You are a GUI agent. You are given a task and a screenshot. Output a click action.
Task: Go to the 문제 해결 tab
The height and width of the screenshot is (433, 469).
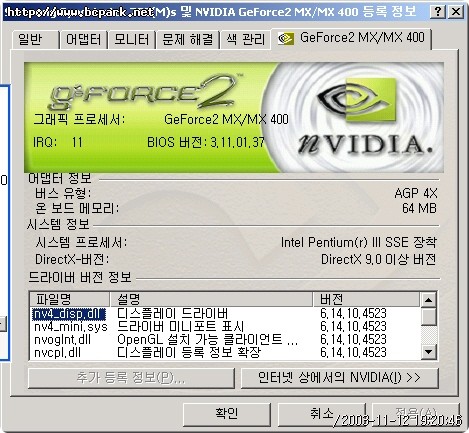(187, 40)
